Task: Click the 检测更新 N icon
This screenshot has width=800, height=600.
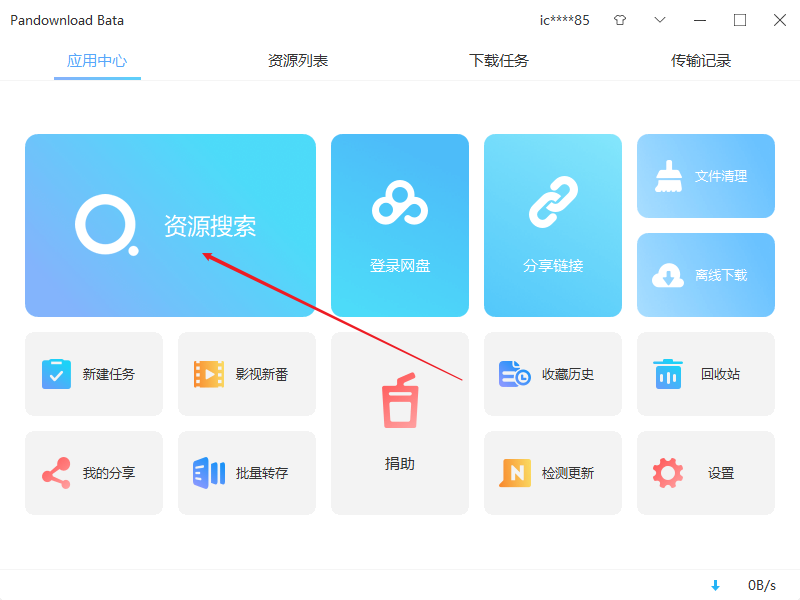Action: tap(515, 473)
